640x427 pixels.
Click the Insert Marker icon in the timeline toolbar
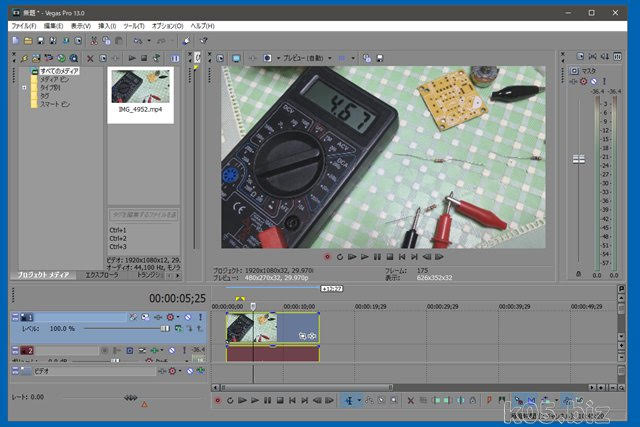(489, 400)
